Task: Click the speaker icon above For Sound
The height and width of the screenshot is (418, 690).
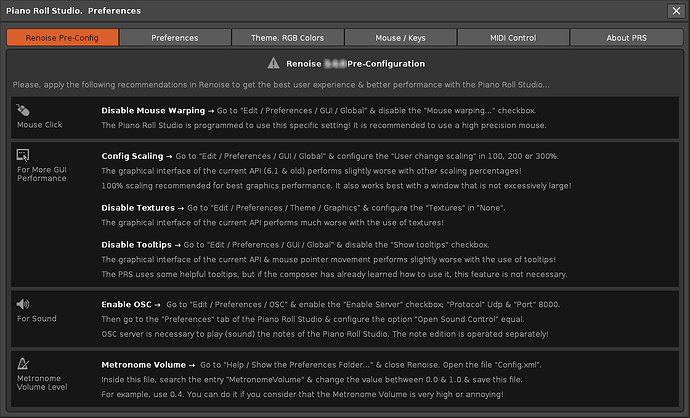Action: [23, 304]
